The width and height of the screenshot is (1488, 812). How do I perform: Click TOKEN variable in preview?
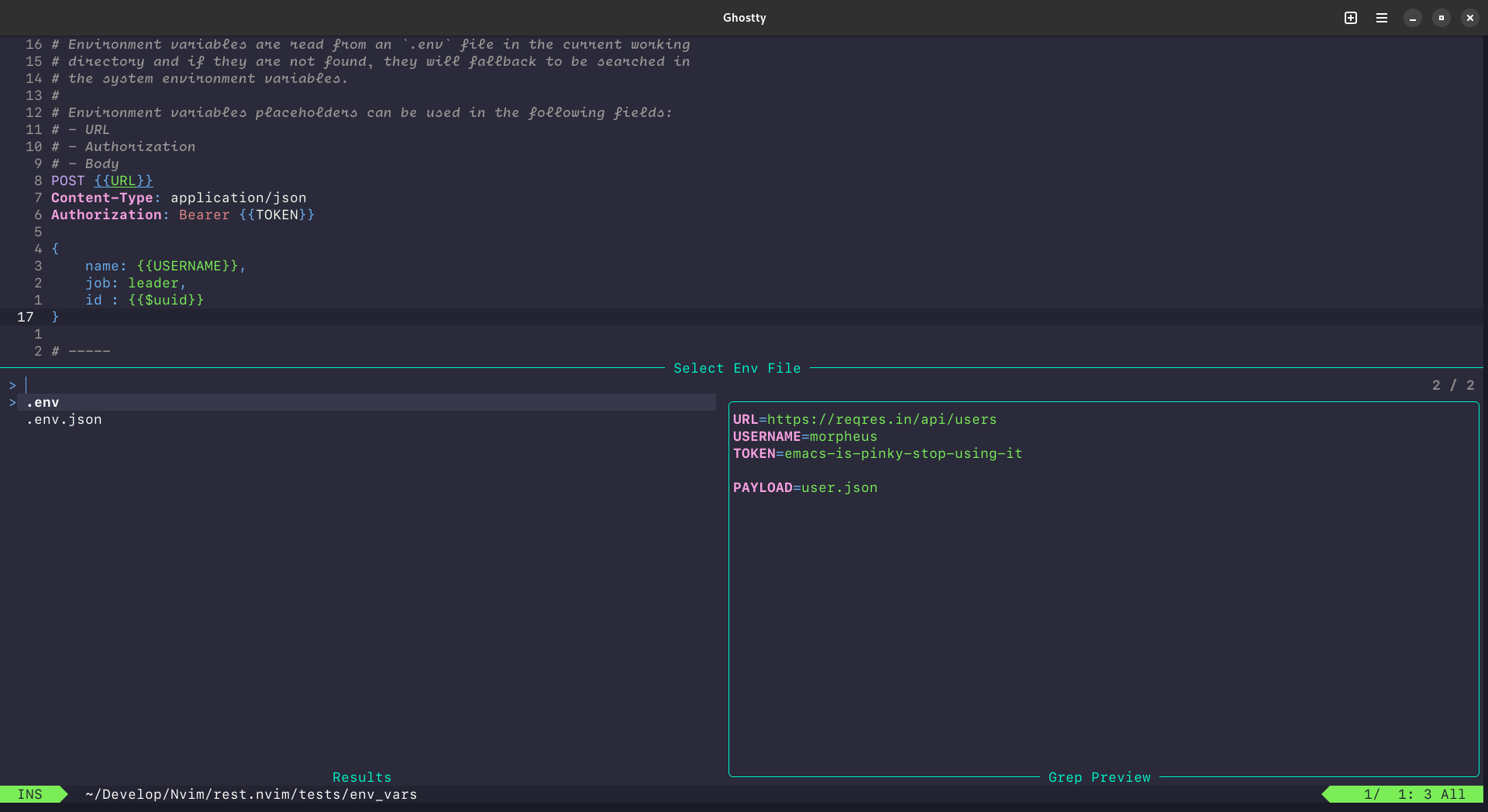point(754,453)
